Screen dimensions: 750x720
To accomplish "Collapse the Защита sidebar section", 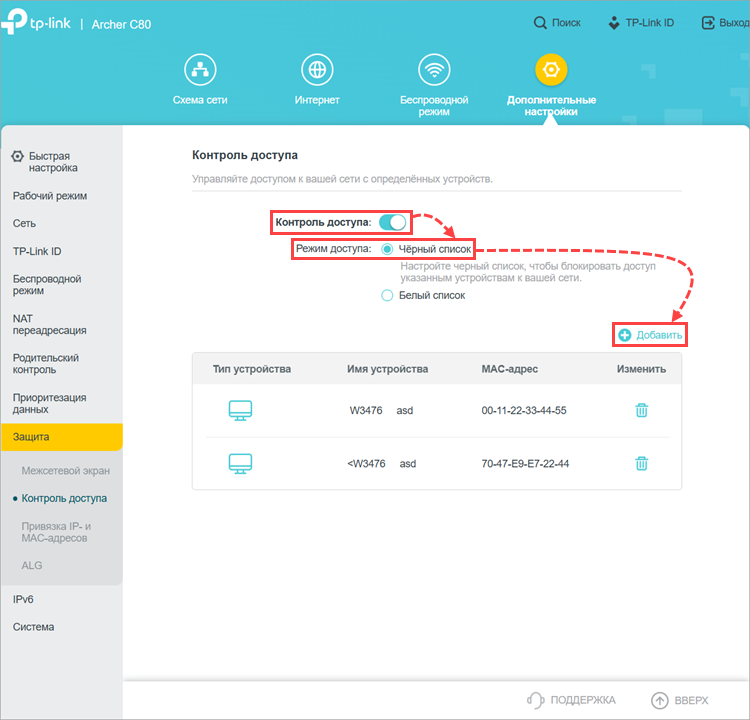I will 62,437.
